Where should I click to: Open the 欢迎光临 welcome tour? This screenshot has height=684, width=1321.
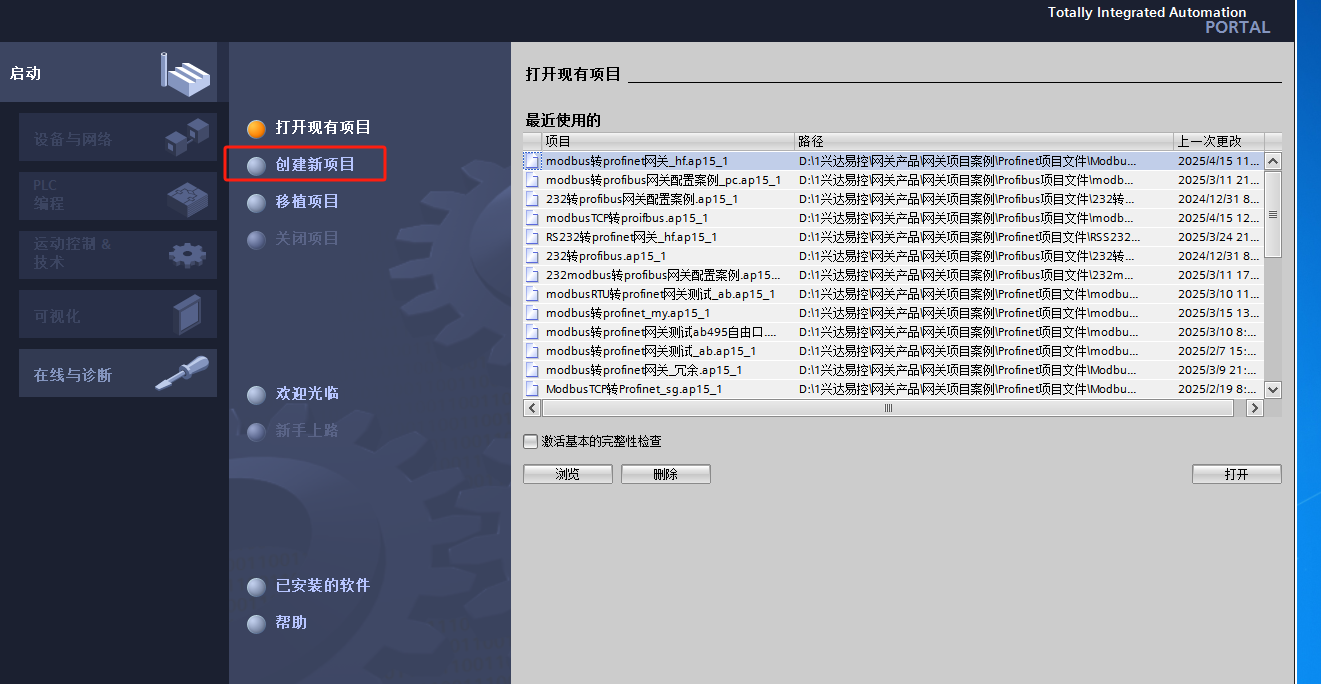[307, 394]
